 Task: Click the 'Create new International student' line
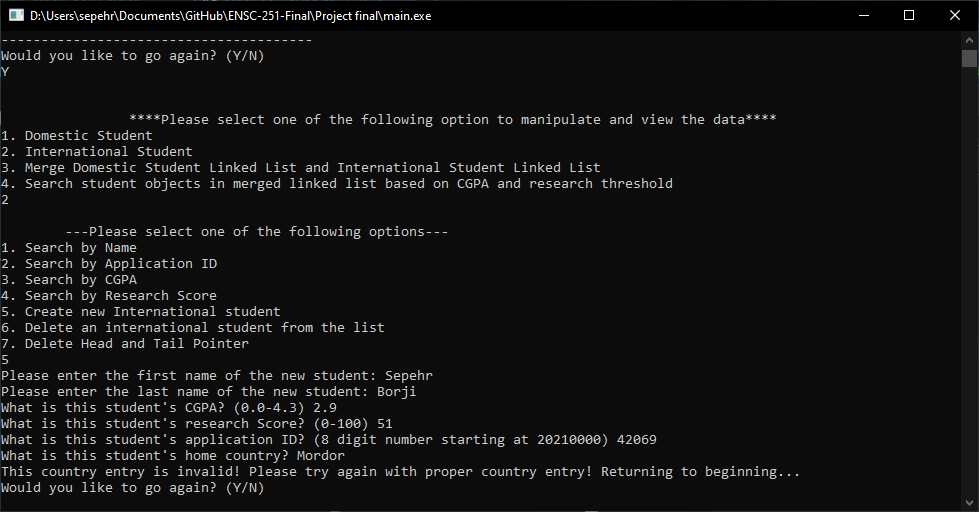coord(140,312)
